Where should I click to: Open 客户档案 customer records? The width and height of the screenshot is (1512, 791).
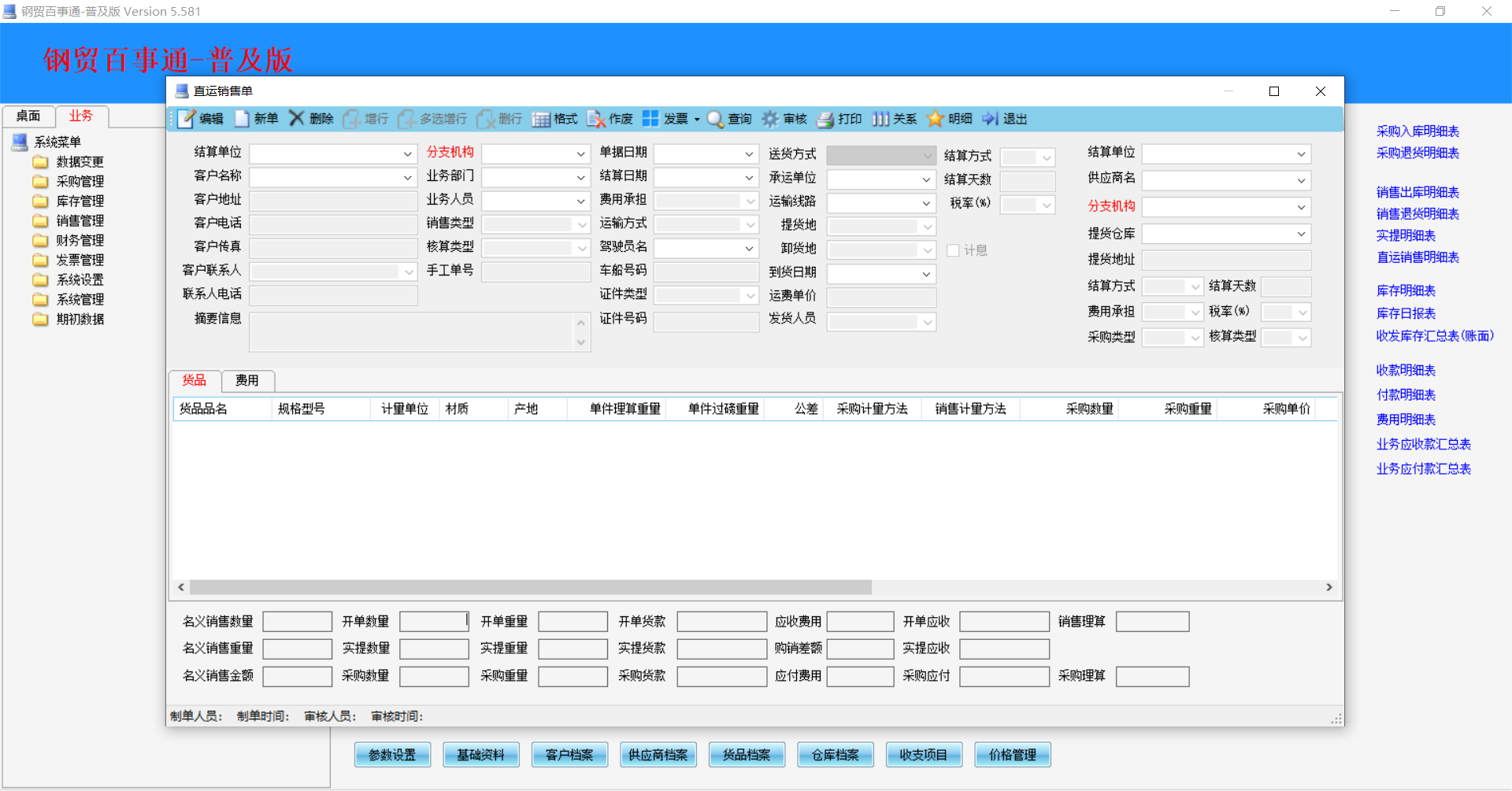[569, 755]
